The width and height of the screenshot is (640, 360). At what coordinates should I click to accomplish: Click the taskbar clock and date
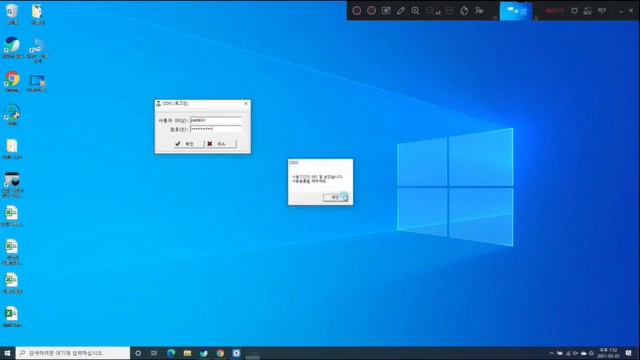[x=608, y=353]
